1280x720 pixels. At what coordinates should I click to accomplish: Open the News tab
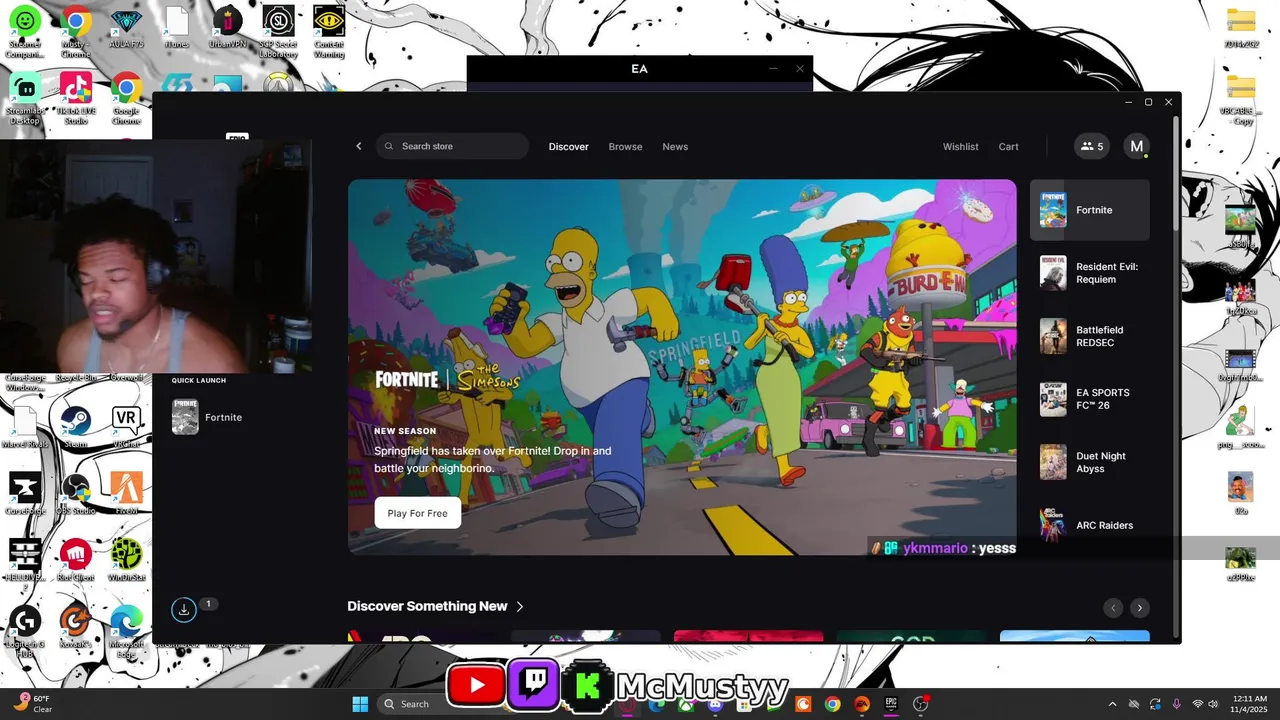675,146
